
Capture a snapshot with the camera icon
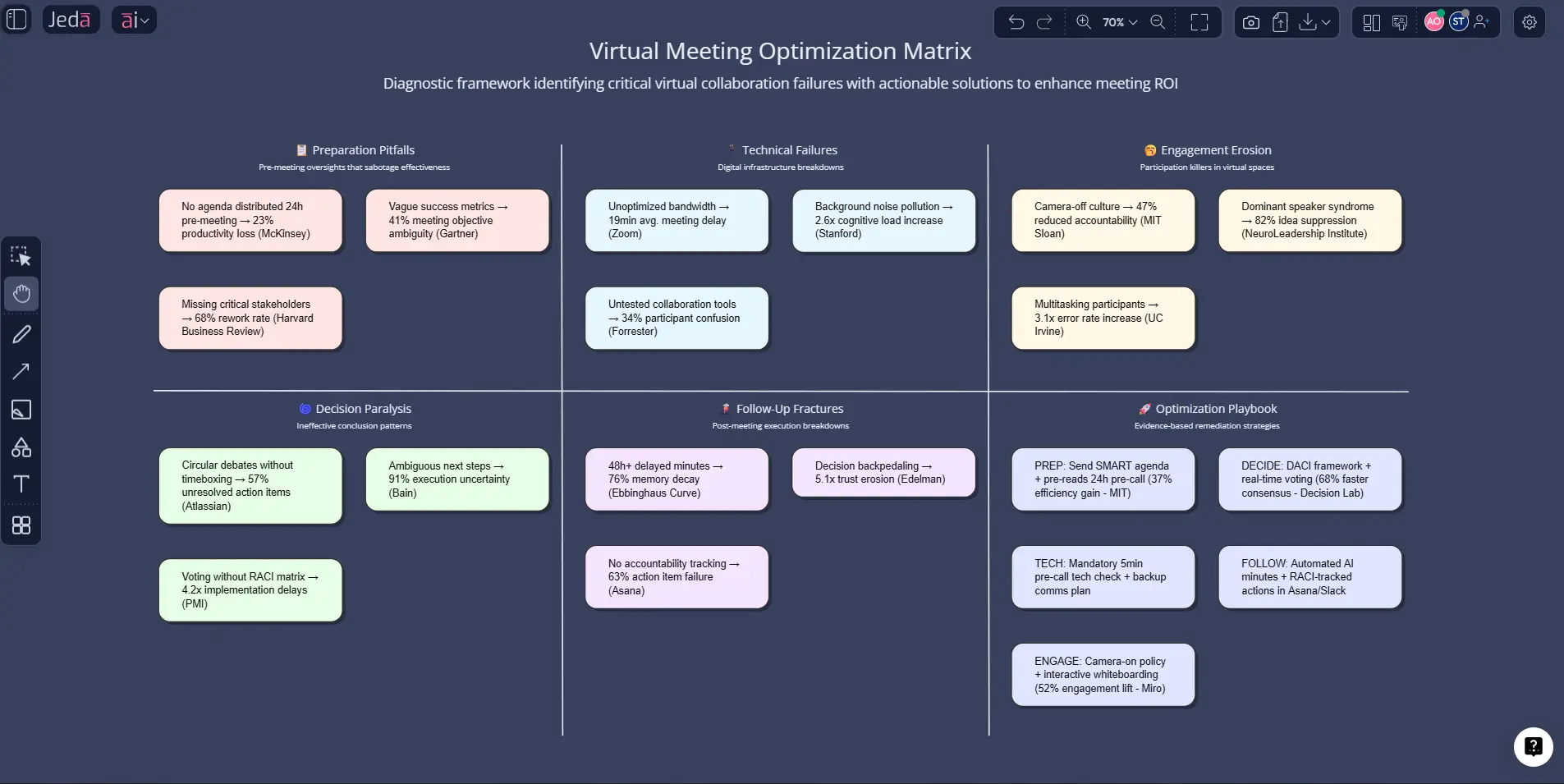1250,22
